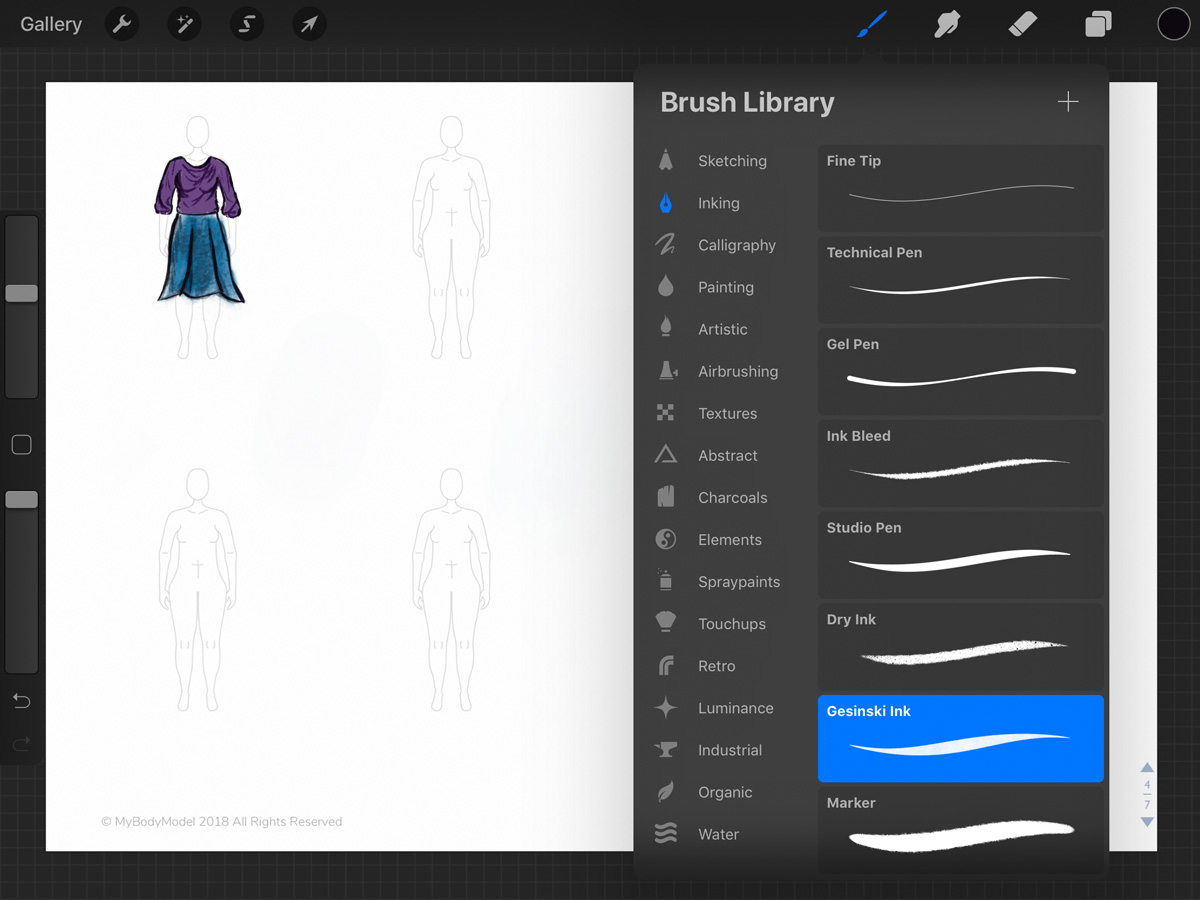Return to the Gallery
The width and height of the screenshot is (1200, 900).
click(x=51, y=23)
